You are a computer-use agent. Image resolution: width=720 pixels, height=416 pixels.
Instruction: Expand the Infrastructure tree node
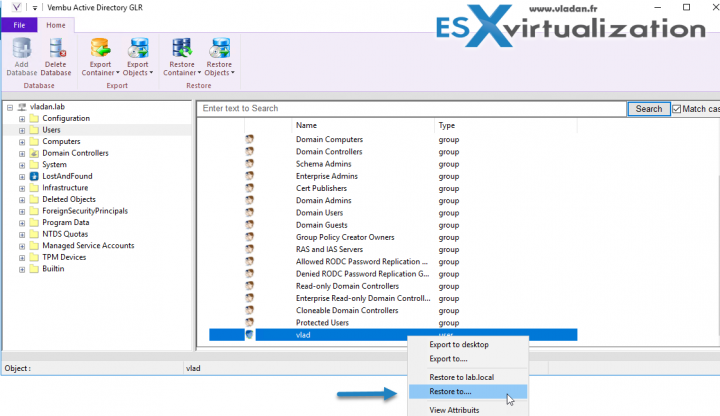click(22, 188)
